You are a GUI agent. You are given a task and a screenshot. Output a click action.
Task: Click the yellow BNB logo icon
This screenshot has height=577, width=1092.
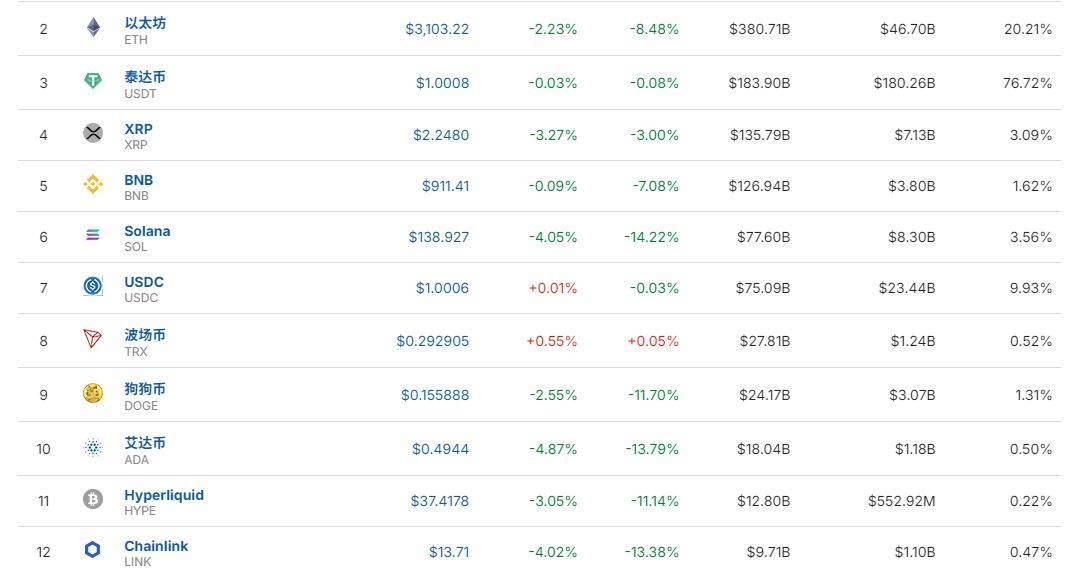93,185
